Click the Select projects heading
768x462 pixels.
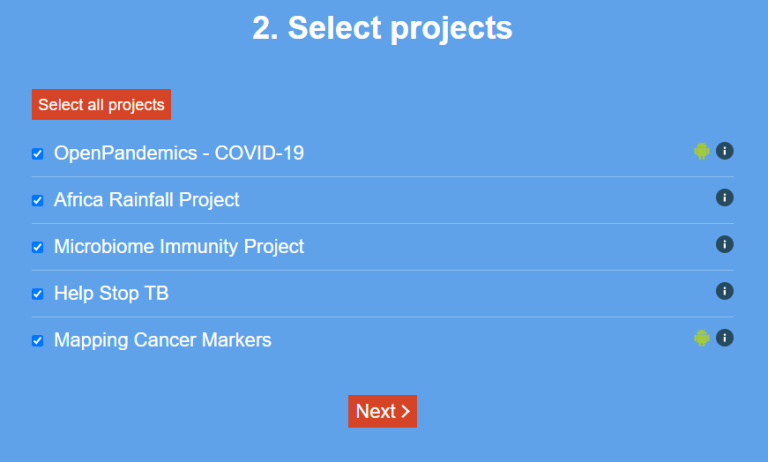click(x=382, y=28)
